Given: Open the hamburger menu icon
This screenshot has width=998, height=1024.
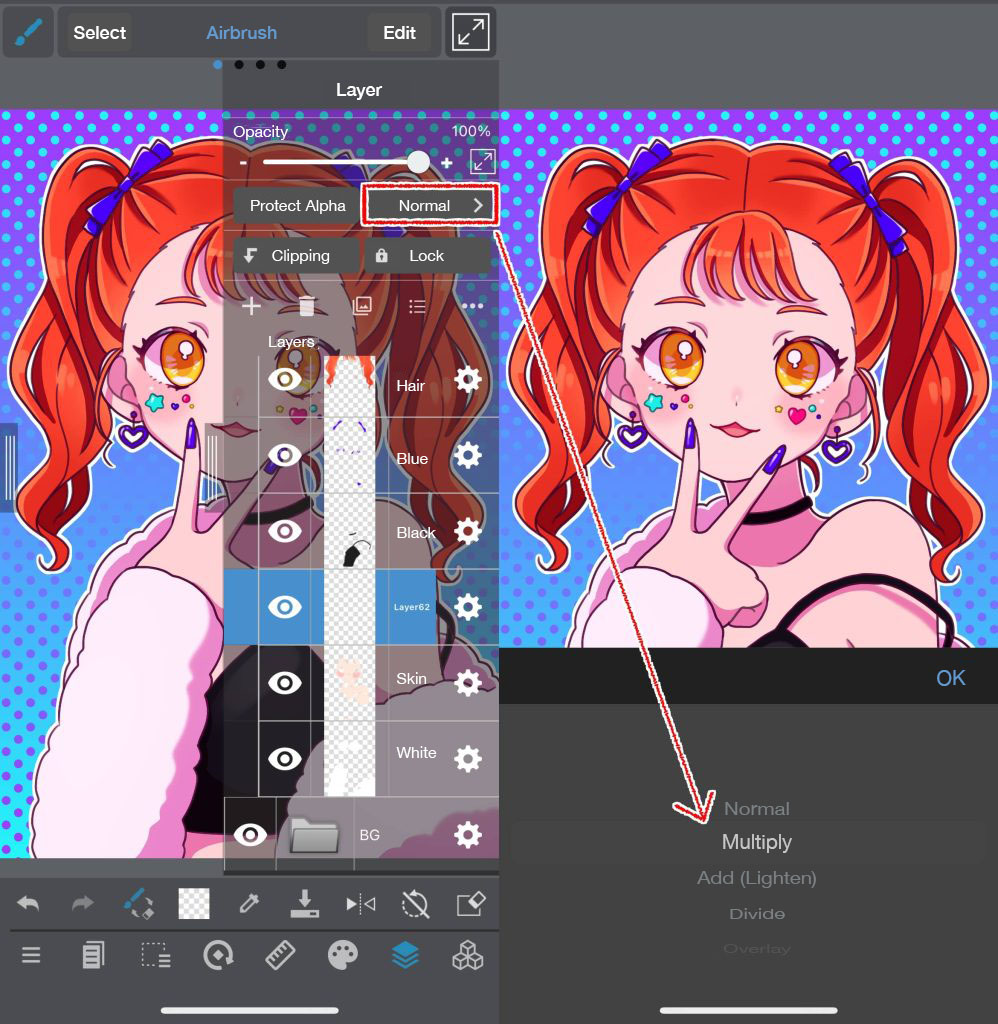Looking at the screenshot, I should [31, 956].
